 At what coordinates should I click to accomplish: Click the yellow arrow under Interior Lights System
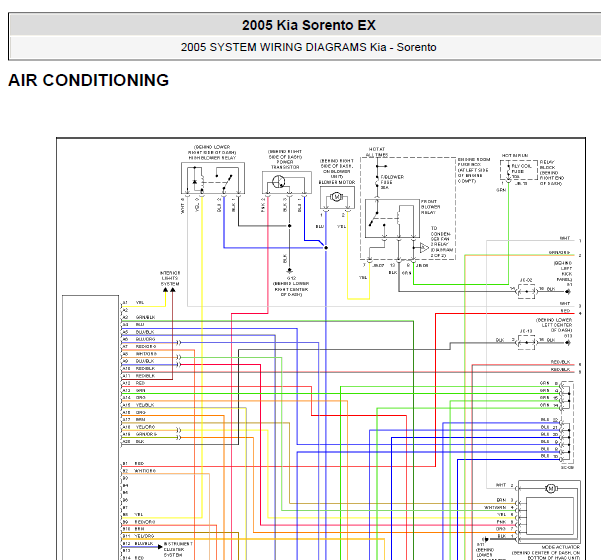(x=166, y=290)
